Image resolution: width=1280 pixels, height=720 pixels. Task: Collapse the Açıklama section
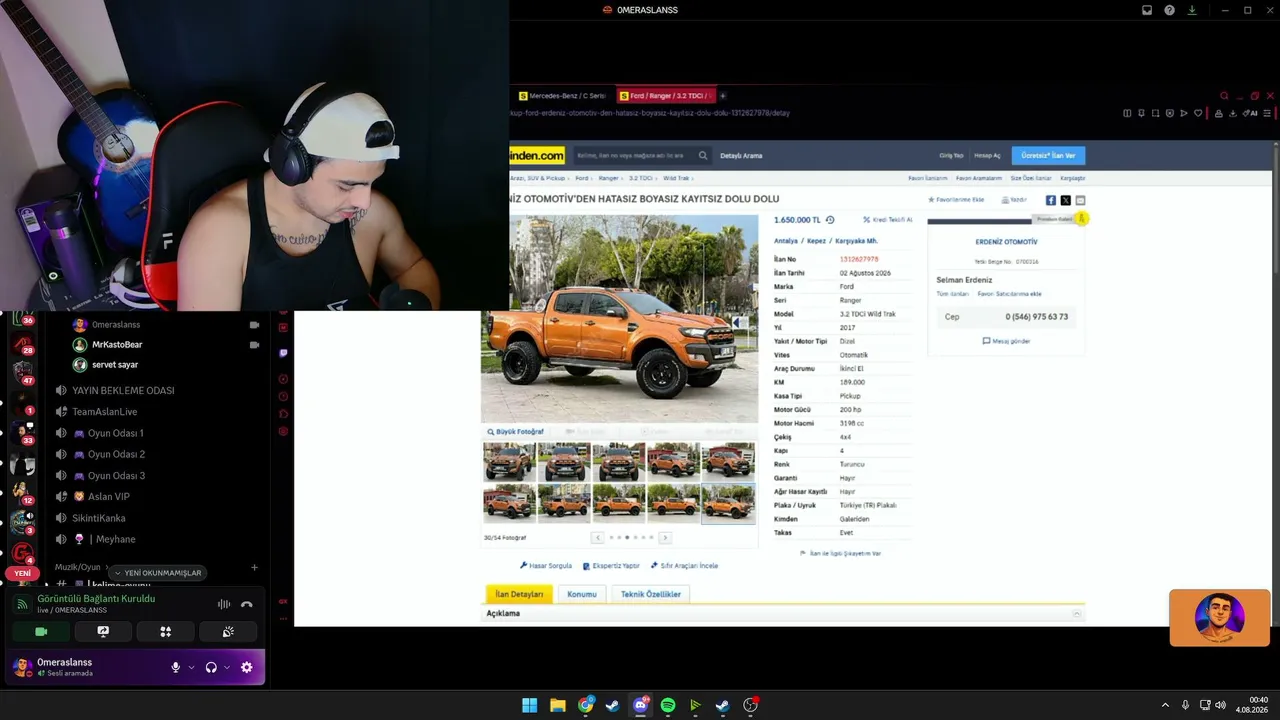pyautogui.click(x=1077, y=613)
